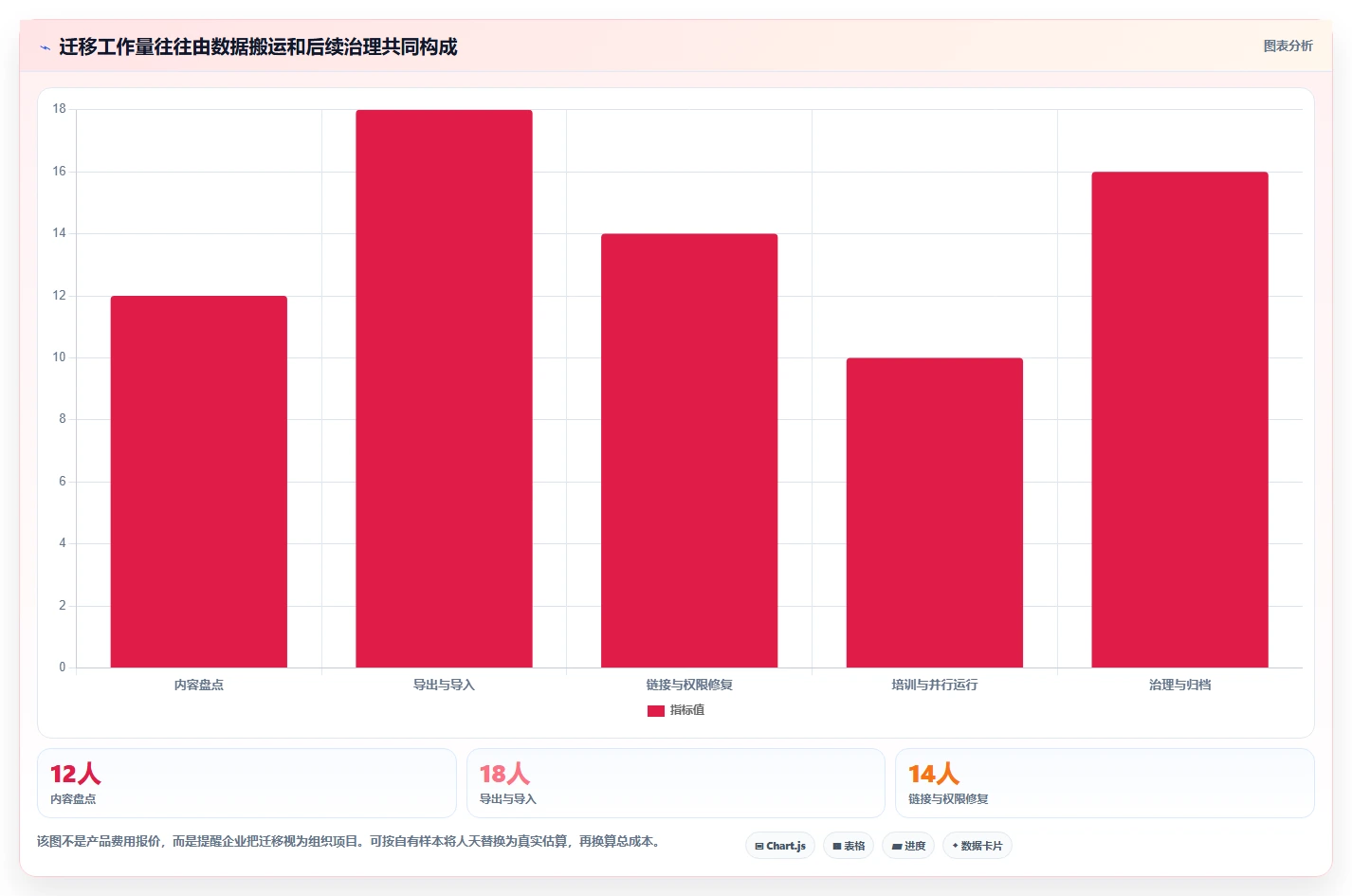Select the 内容盘点 bar in chart

tap(199, 482)
